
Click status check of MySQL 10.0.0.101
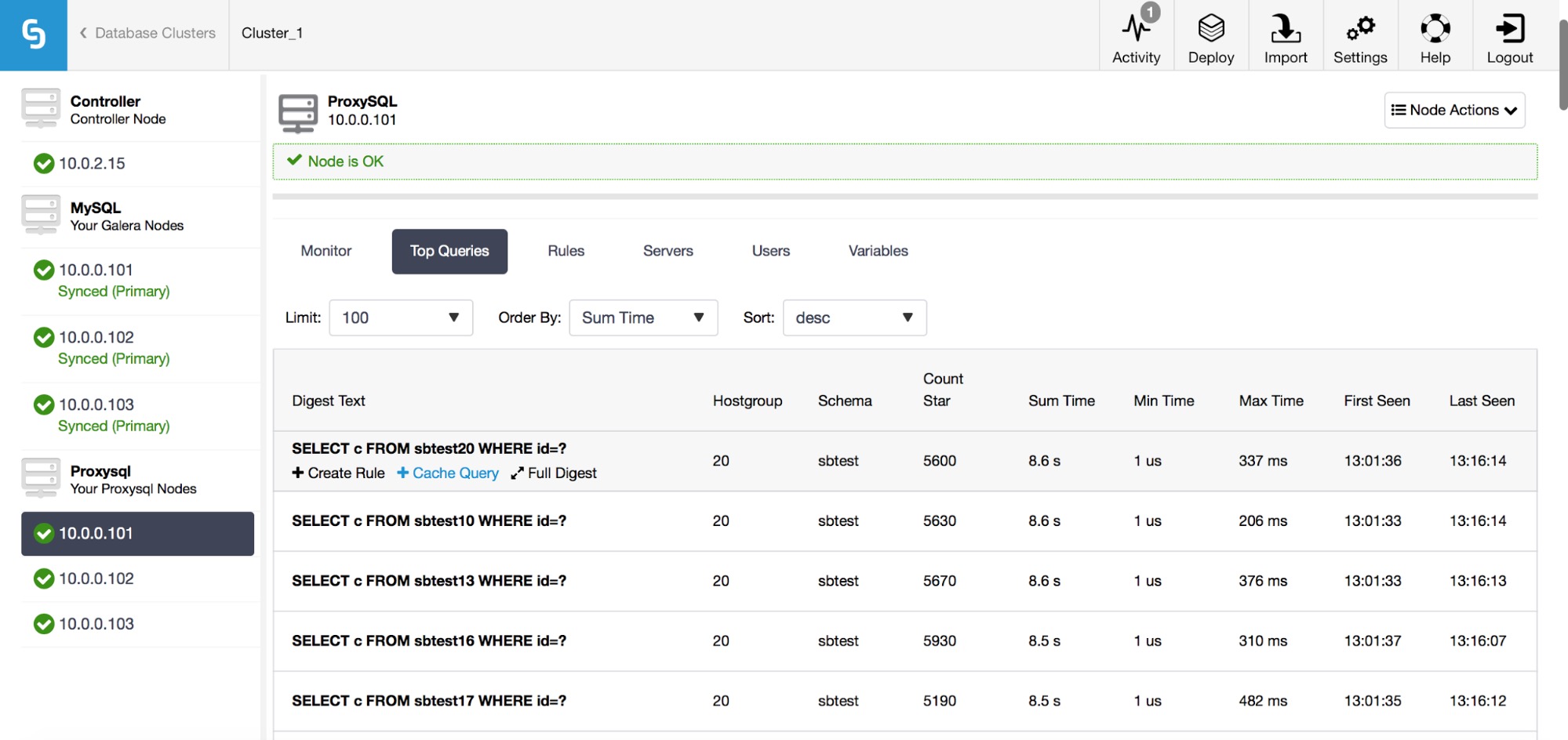44,270
